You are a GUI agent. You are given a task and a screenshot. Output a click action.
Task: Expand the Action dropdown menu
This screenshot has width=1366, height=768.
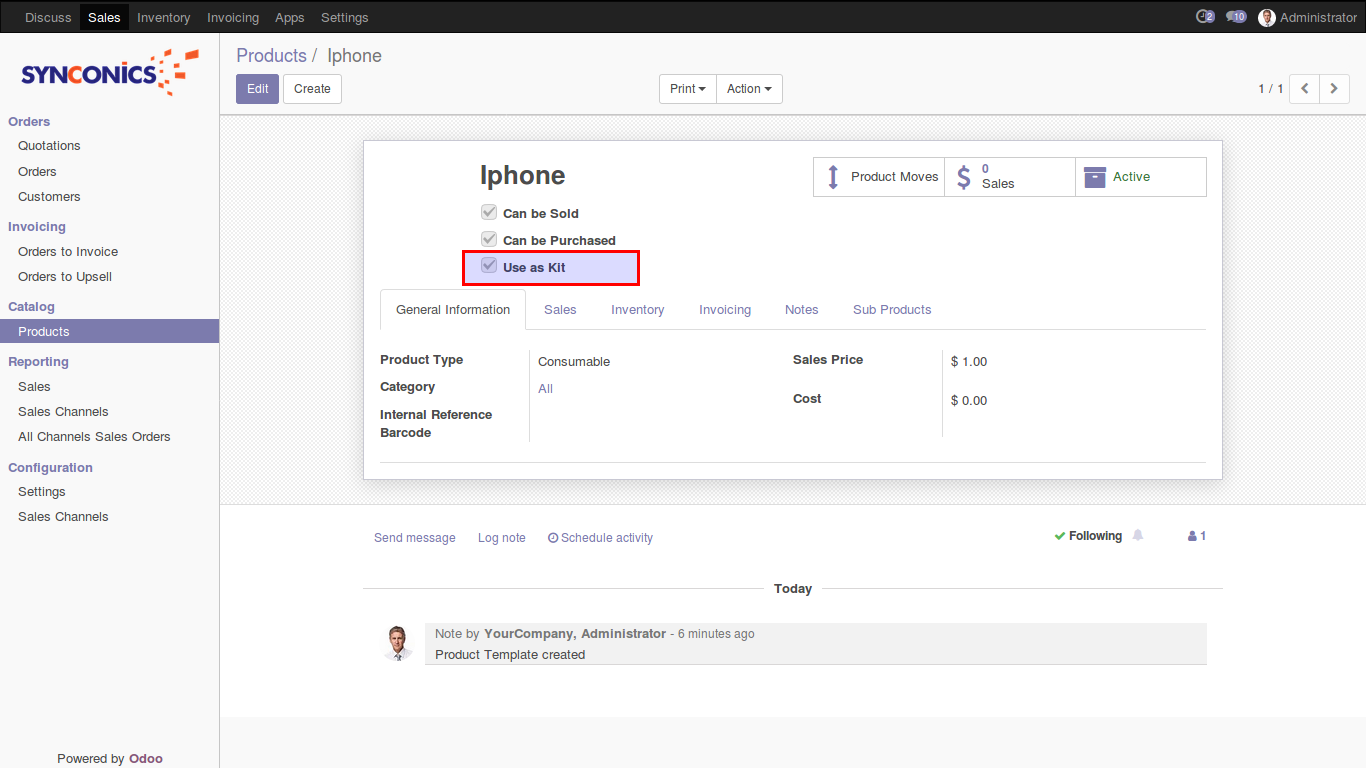click(749, 89)
